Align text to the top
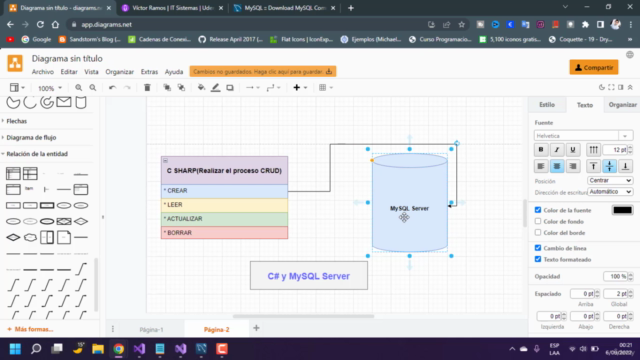 593,166
